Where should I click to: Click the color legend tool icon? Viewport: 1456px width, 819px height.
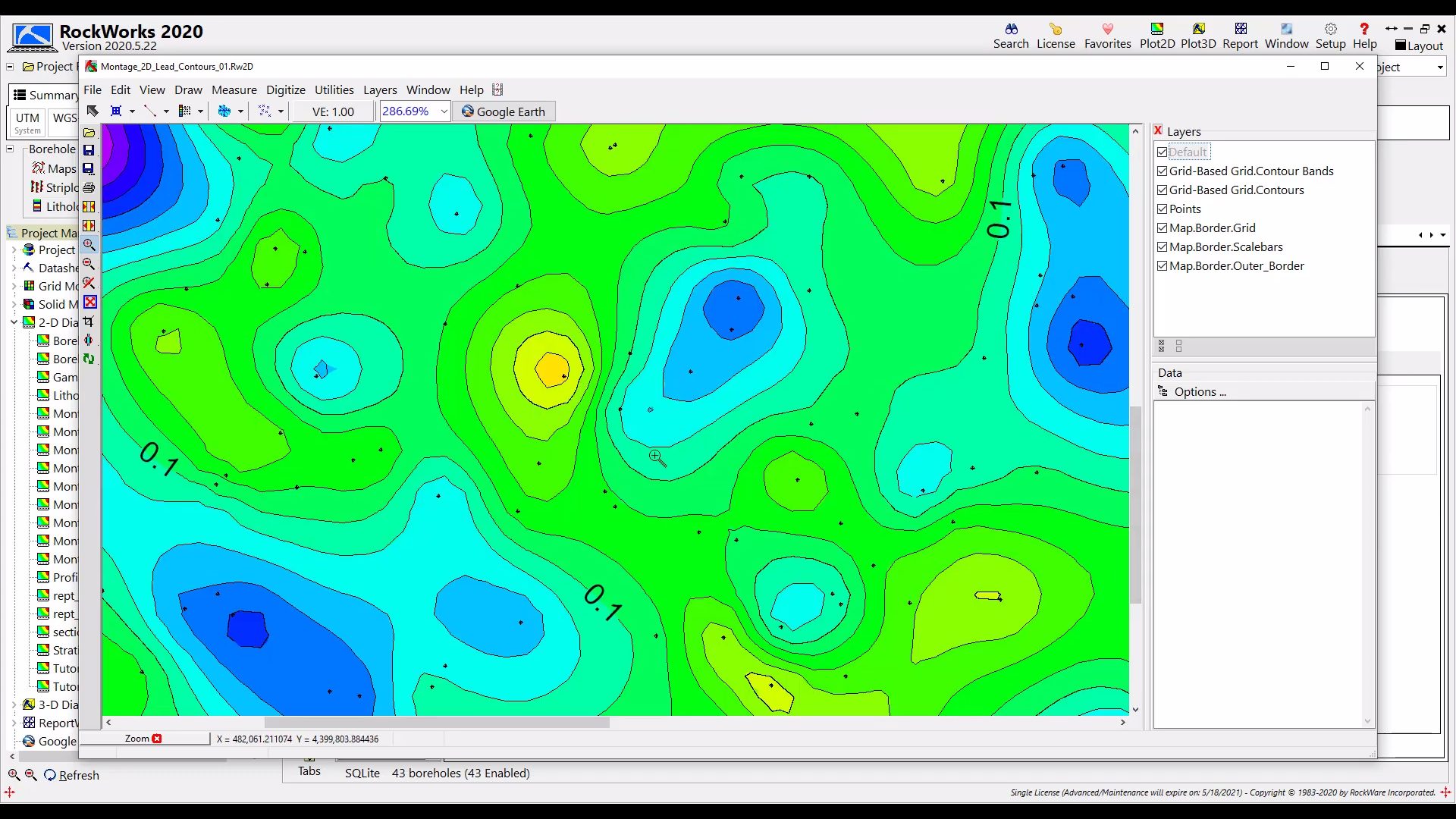click(x=184, y=111)
